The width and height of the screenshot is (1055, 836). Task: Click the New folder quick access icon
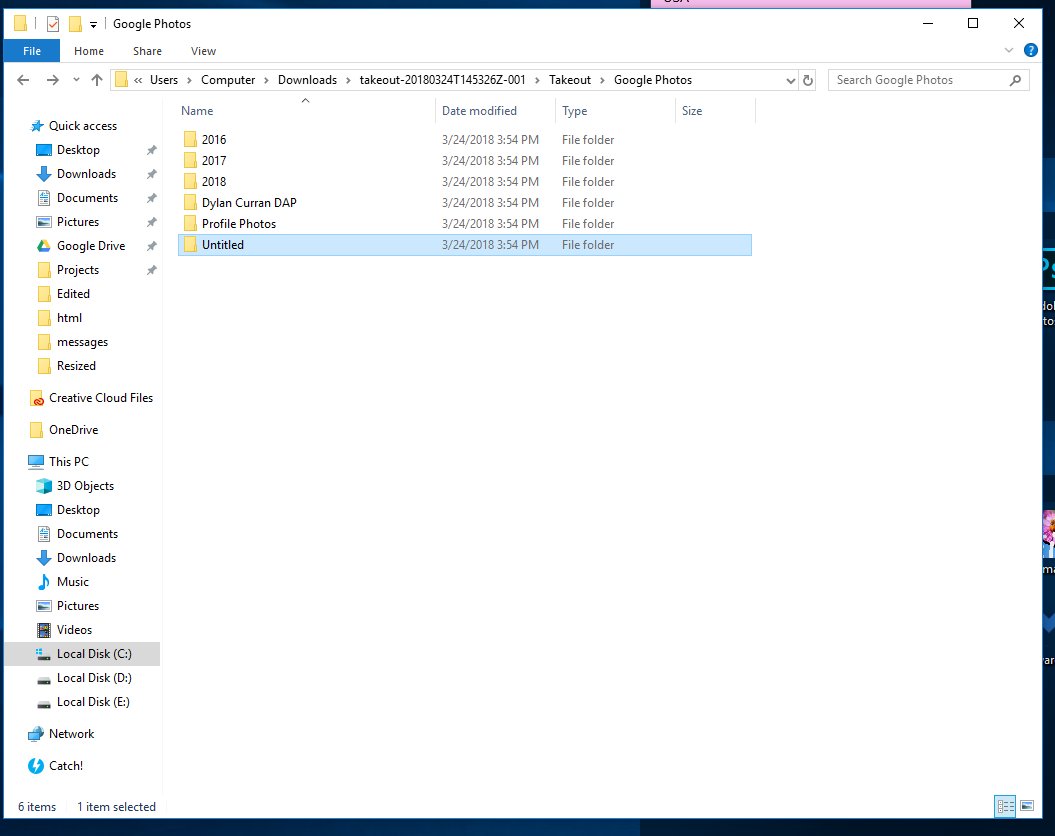[75, 24]
